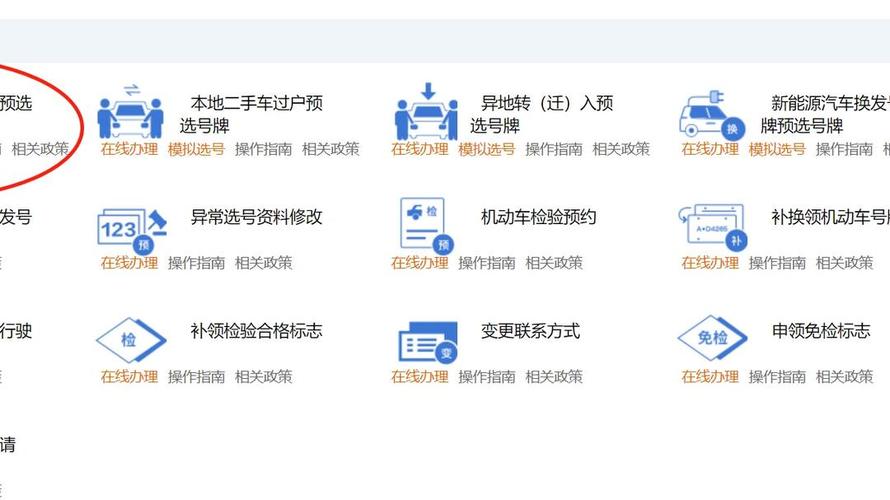Open 相关政策 for 异常选号资料修改
The height and width of the screenshot is (500, 890).
[x=263, y=263]
